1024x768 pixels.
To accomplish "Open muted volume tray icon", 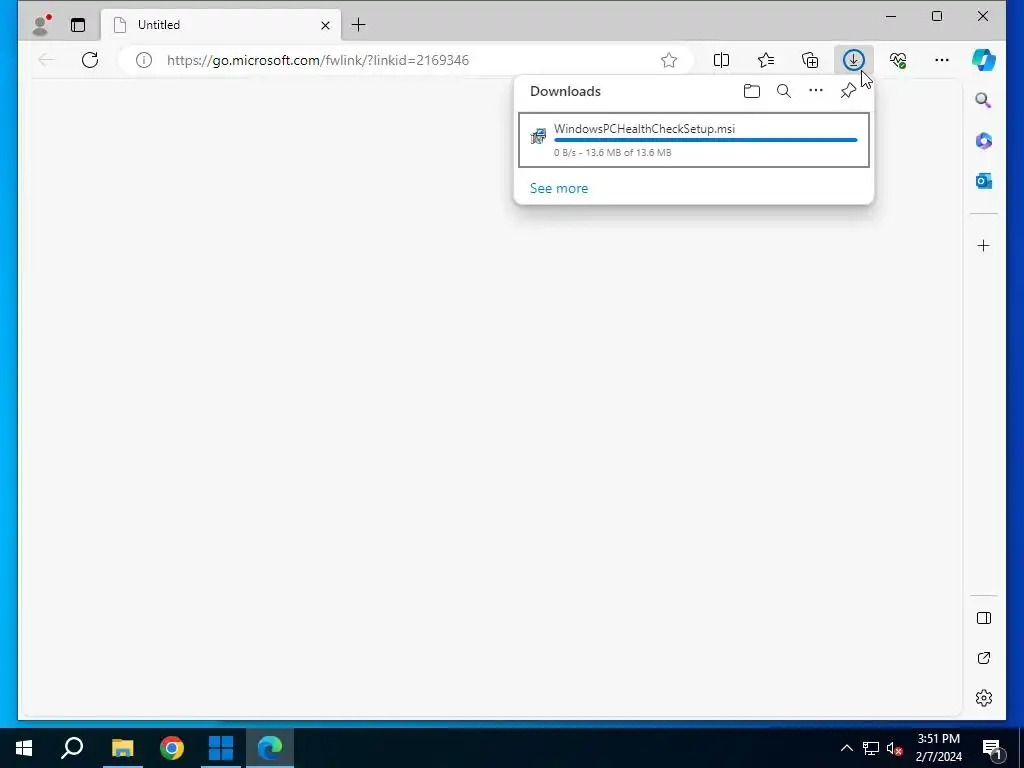I will coord(895,748).
